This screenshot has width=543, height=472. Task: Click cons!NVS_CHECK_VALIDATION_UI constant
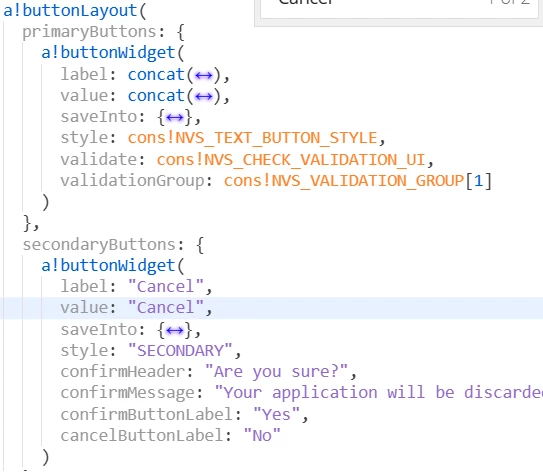(x=291, y=160)
